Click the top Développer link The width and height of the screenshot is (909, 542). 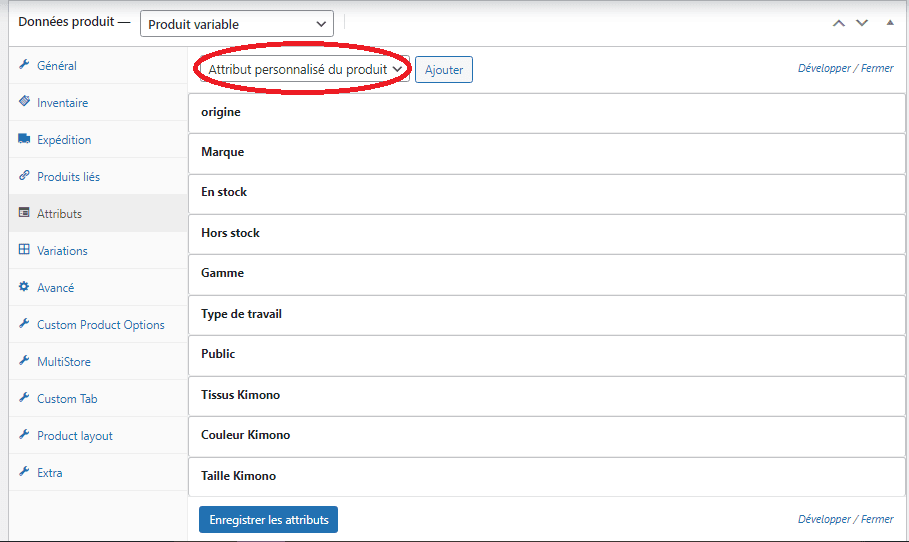[824, 68]
